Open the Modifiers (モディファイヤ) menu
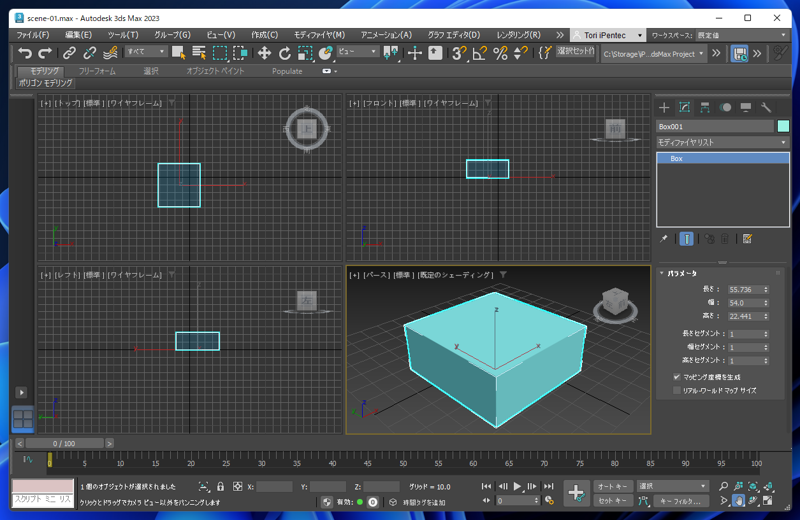 tap(319, 35)
